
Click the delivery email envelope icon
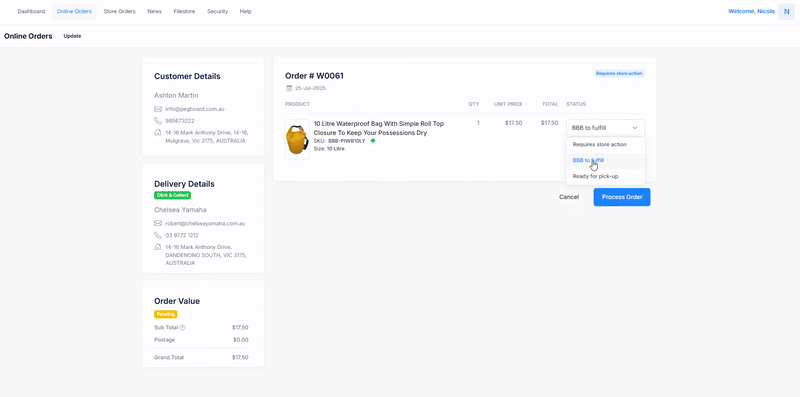158,224
